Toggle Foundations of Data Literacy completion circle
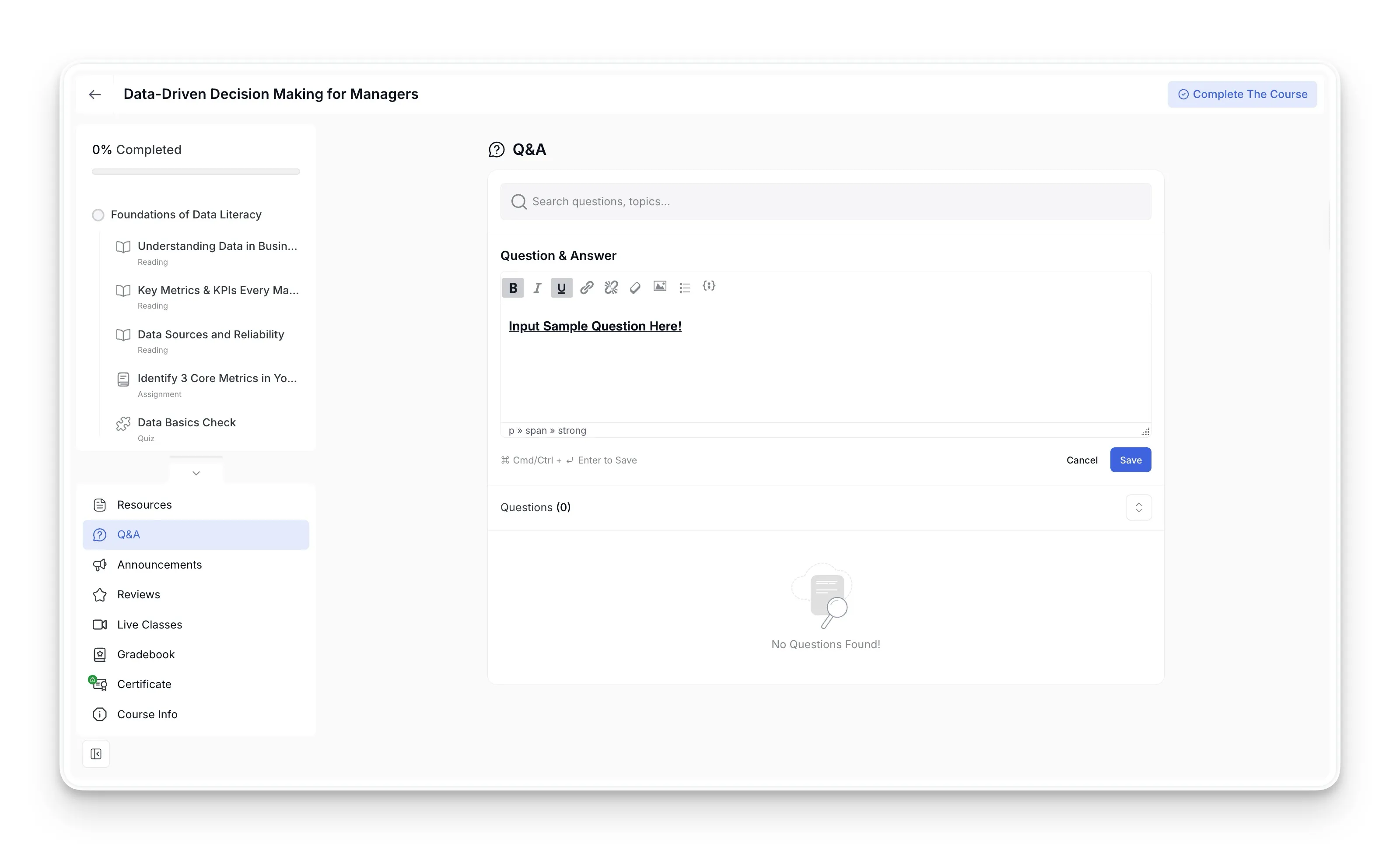The width and height of the screenshot is (1400, 850). click(x=98, y=215)
